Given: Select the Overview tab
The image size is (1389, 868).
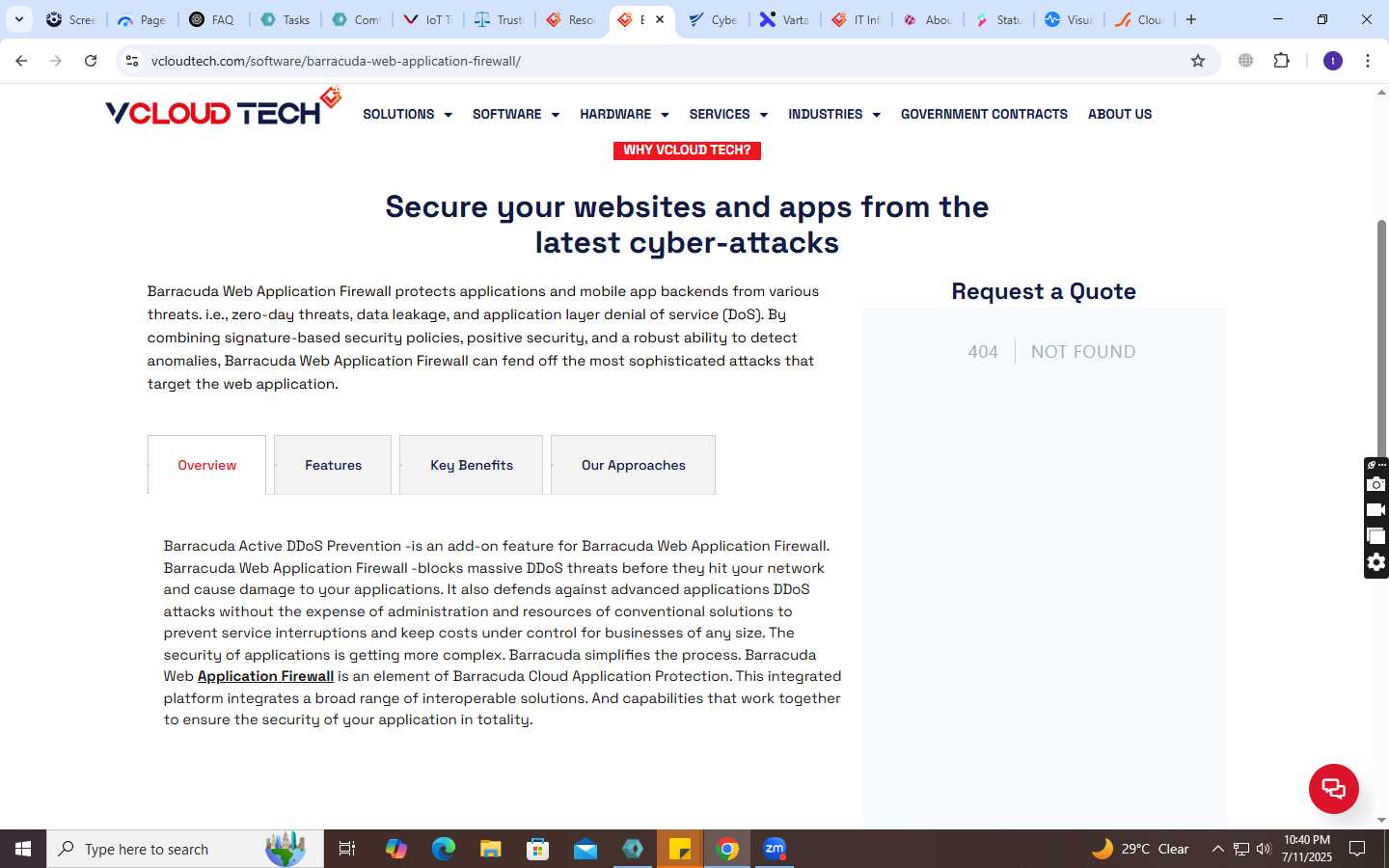Looking at the screenshot, I should click(x=206, y=465).
